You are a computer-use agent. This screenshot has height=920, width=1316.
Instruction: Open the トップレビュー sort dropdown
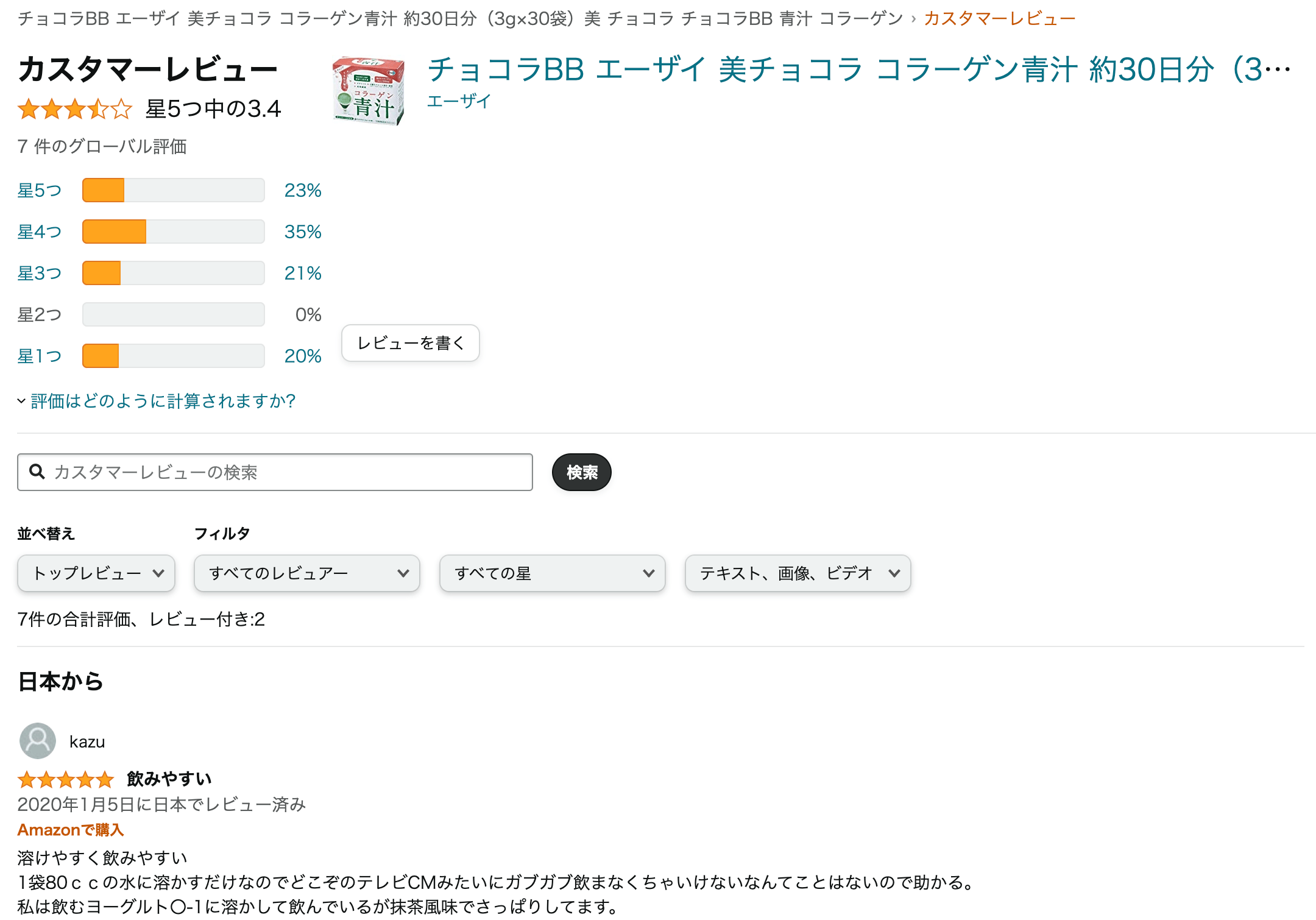[x=96, y=573]
